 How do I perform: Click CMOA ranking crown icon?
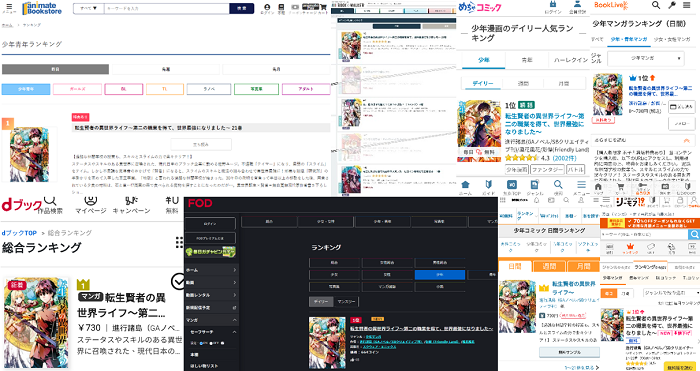(x=630, y=247)
